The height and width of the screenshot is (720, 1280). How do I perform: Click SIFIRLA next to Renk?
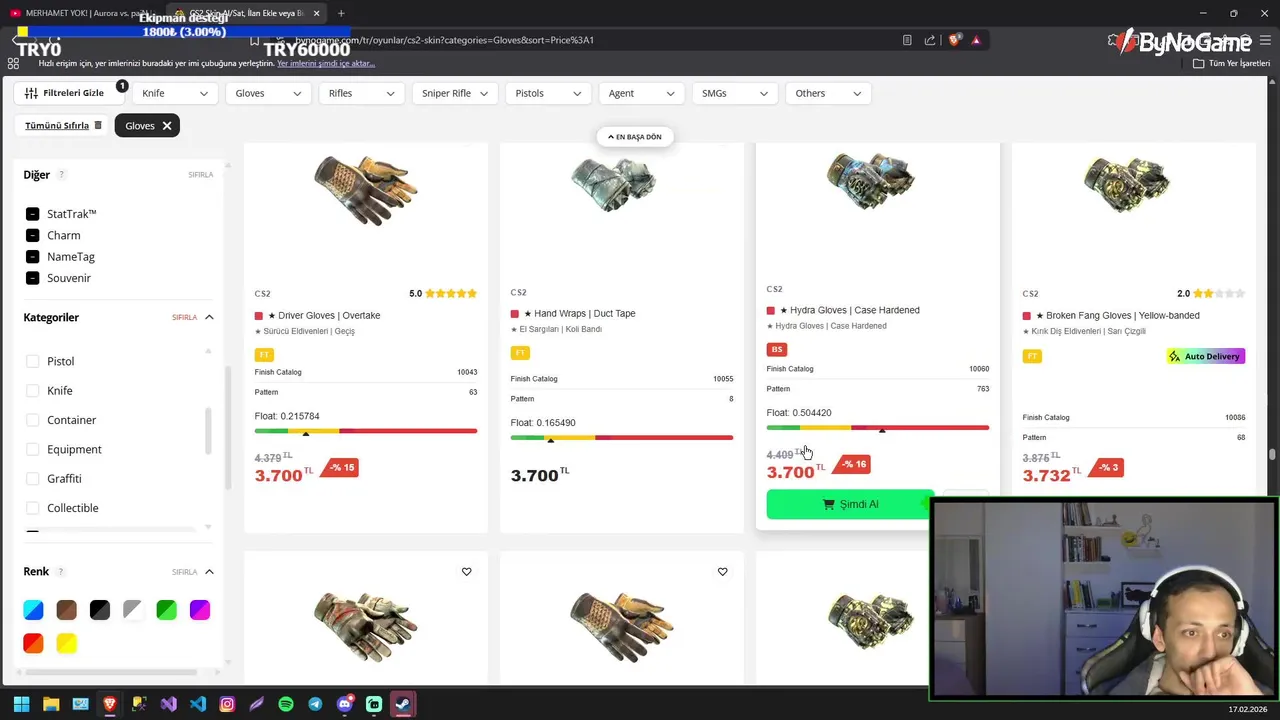[185, 572]
